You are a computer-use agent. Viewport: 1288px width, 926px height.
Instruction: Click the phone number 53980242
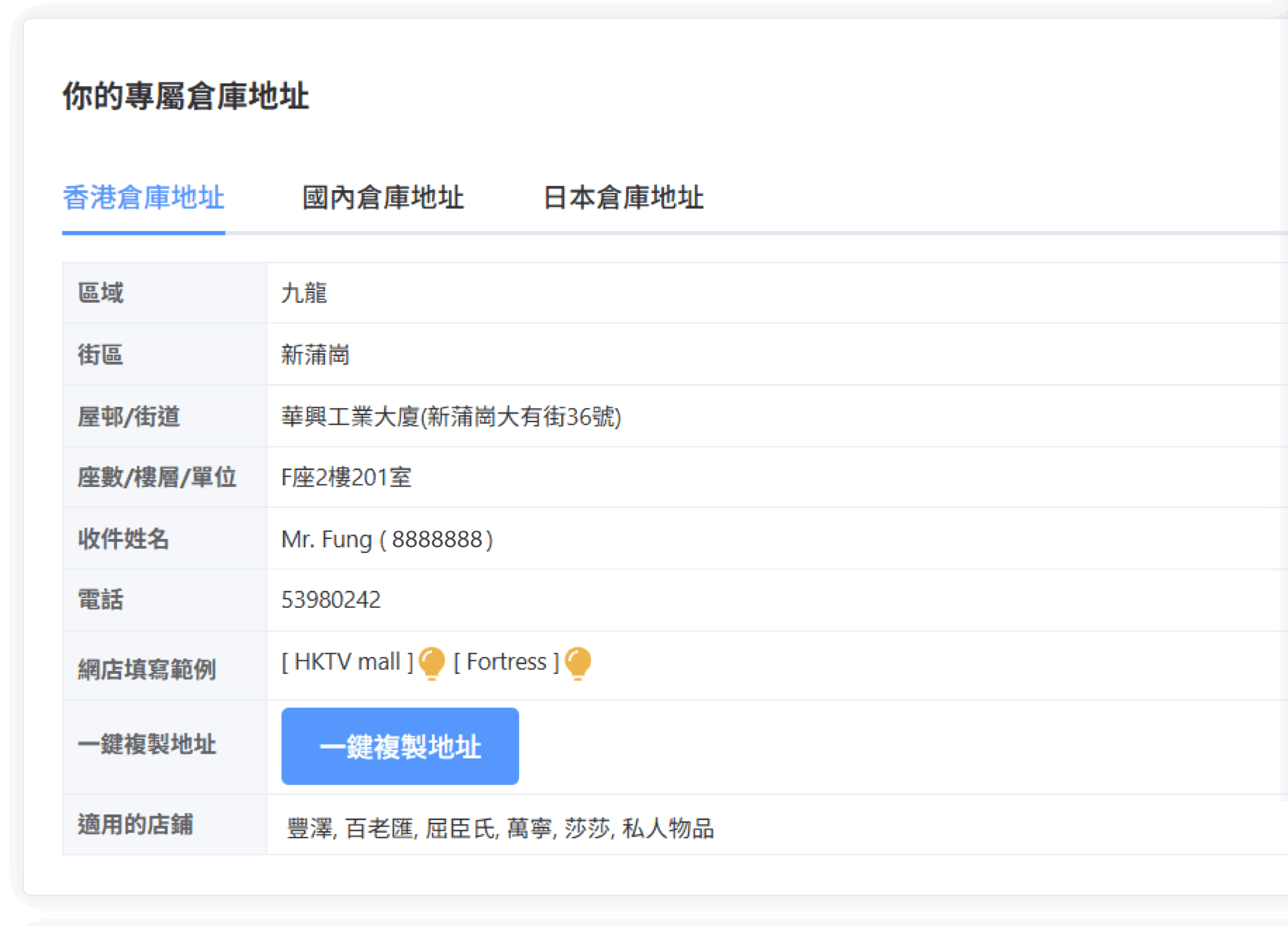[331, 600]
